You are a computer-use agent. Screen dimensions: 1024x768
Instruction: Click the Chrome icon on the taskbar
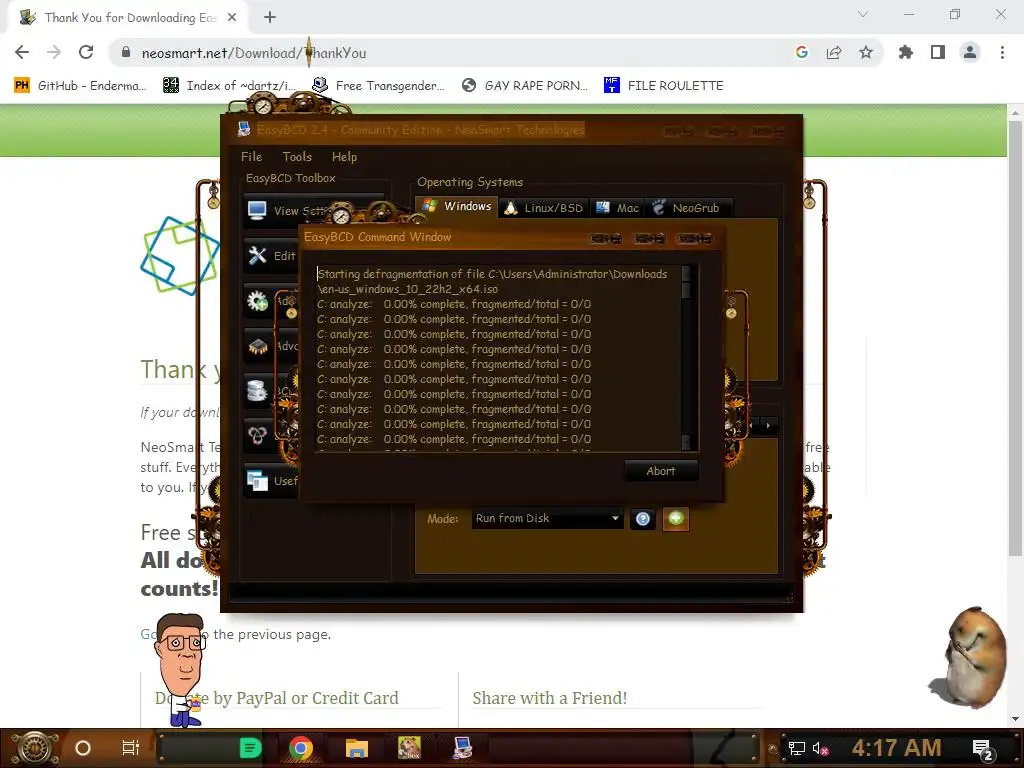point(300,748)
